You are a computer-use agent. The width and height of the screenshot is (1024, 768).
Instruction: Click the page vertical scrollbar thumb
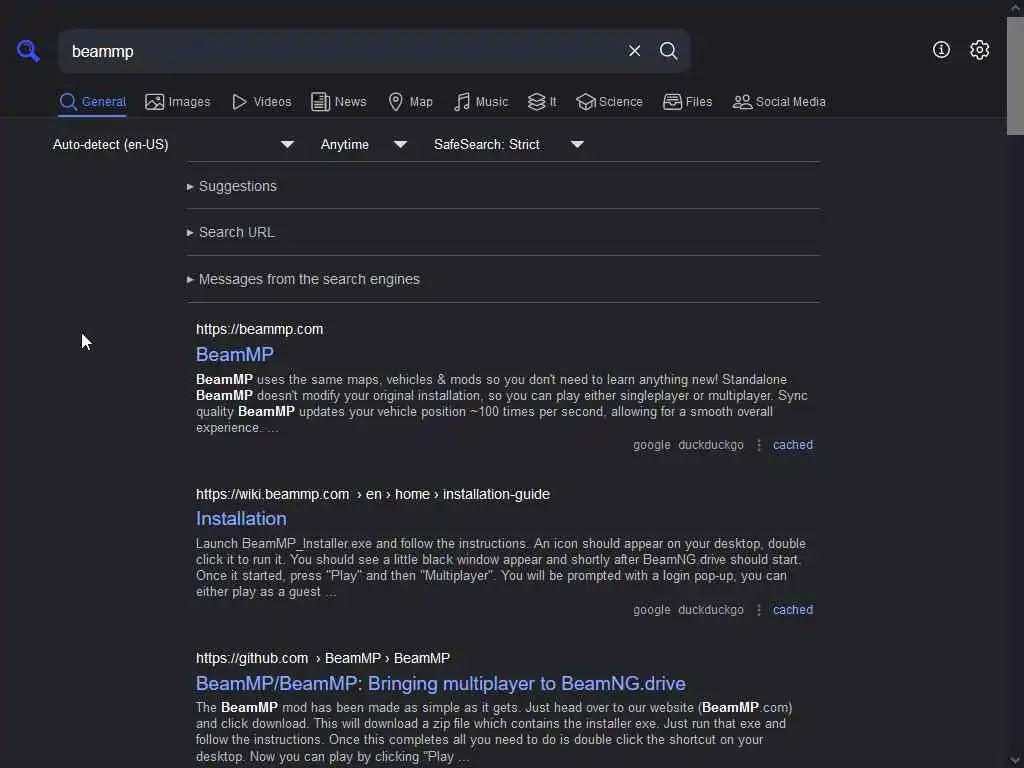point(1015,75)
